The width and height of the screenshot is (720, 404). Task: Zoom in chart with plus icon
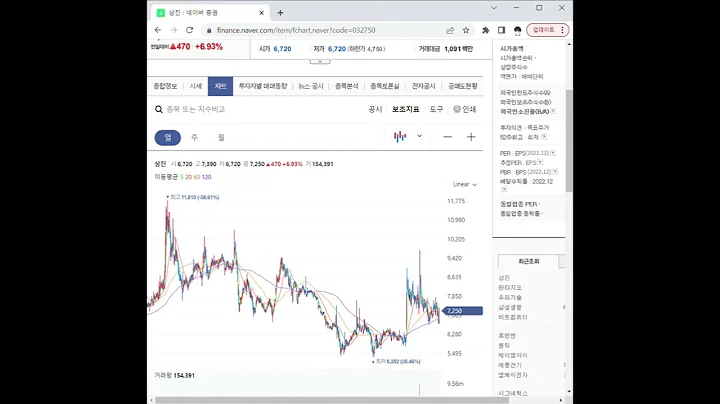pyautogui.click(x=471, y=137)
